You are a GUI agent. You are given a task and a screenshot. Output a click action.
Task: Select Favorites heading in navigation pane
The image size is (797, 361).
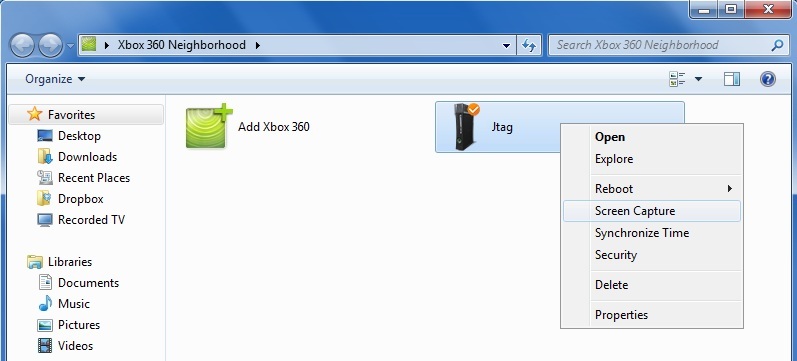click(x=71, y=115)
